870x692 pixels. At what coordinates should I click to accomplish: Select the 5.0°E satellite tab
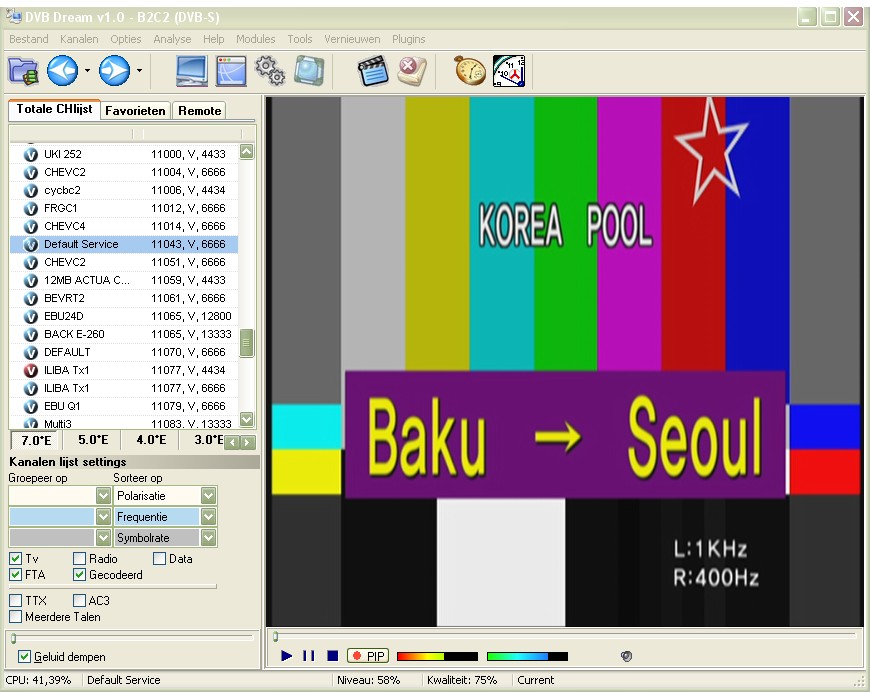93,440
